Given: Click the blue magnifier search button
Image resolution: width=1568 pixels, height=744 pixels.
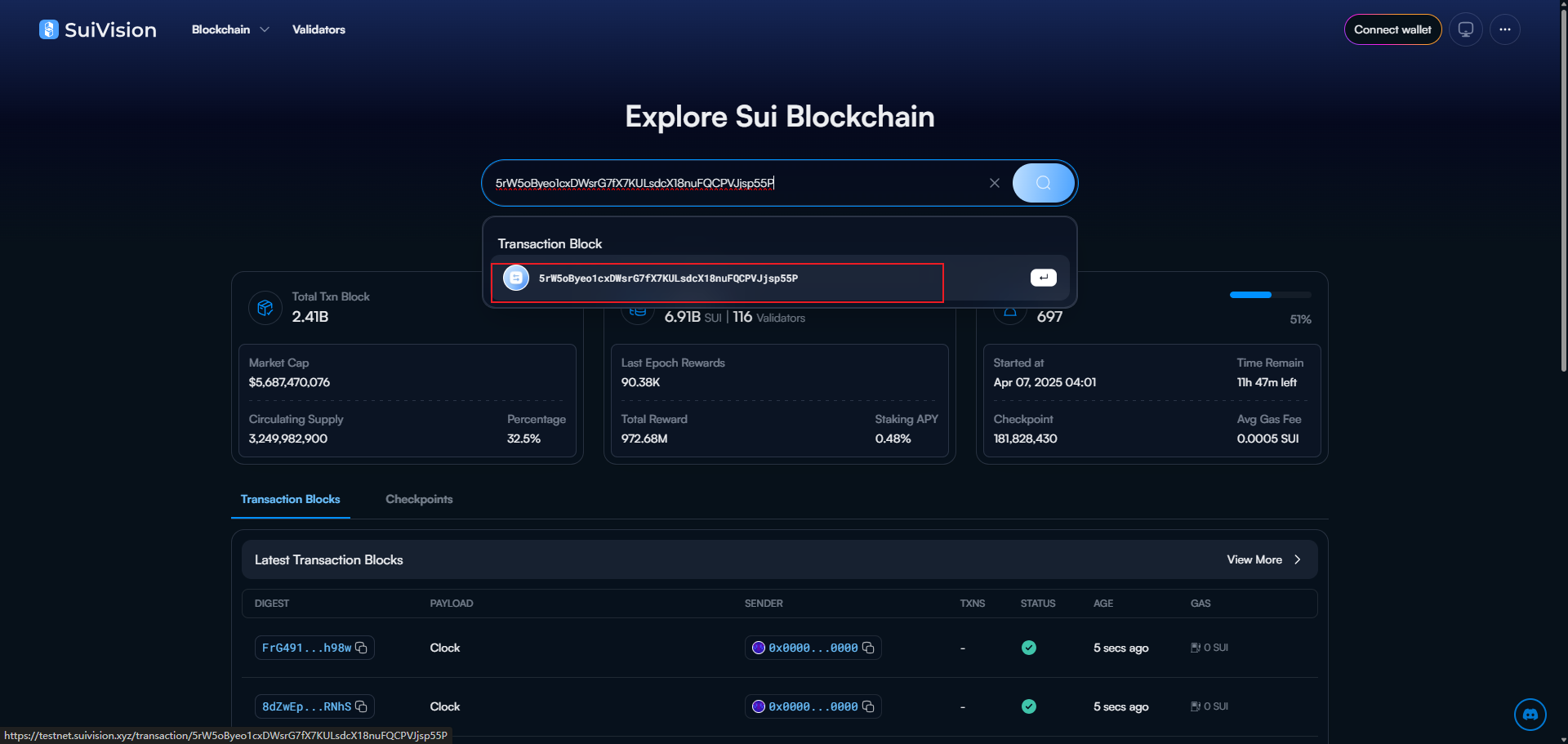Looking at the screenshot, I should click(1043, 183).
